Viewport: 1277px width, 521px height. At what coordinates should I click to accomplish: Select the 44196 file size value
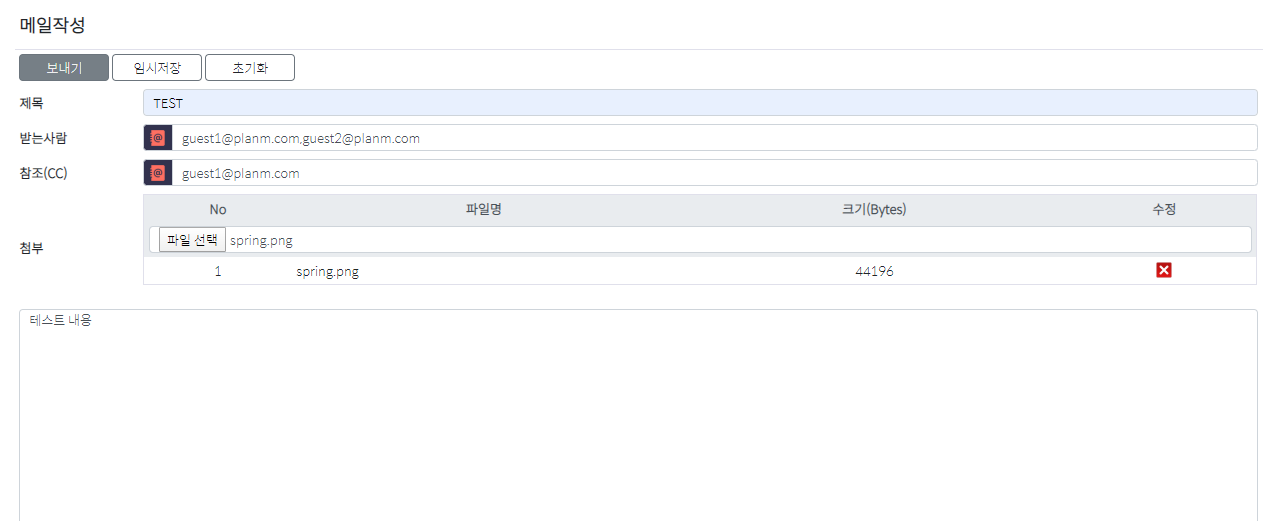[874, 271]
